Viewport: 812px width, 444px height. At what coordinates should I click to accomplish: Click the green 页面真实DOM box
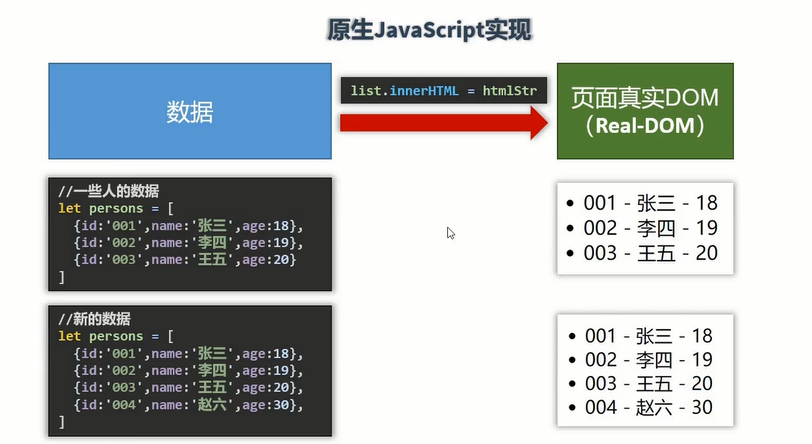pos(645,111)
